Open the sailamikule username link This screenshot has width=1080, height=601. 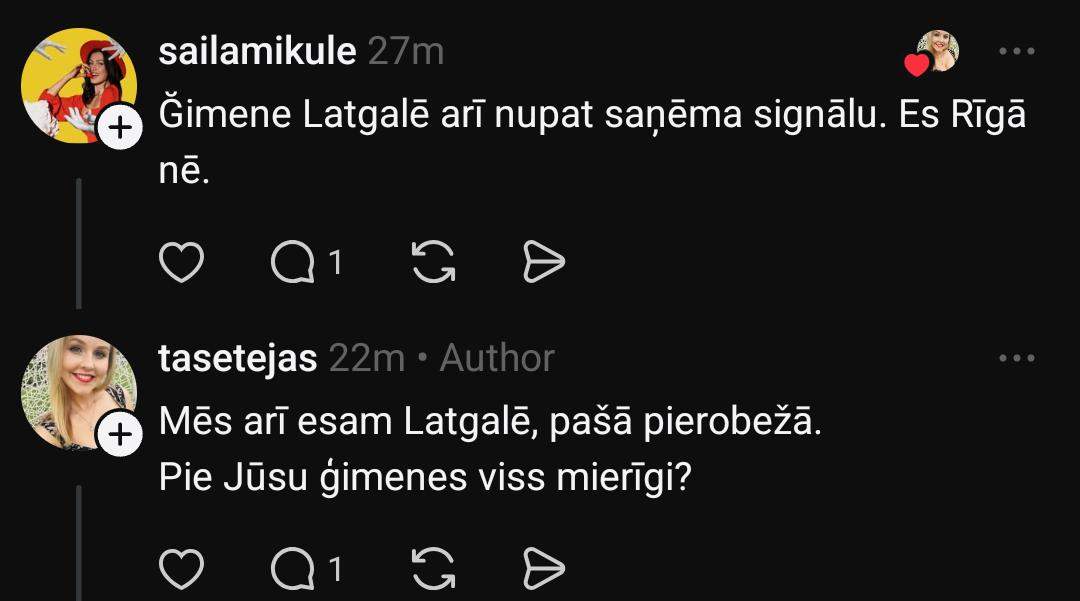pyautogui.click(x=257, y=51)
